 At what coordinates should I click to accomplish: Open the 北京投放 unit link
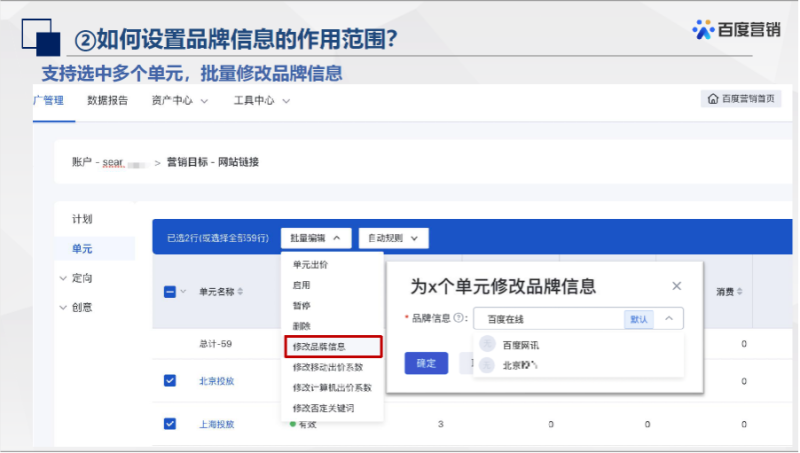point(216,381)
